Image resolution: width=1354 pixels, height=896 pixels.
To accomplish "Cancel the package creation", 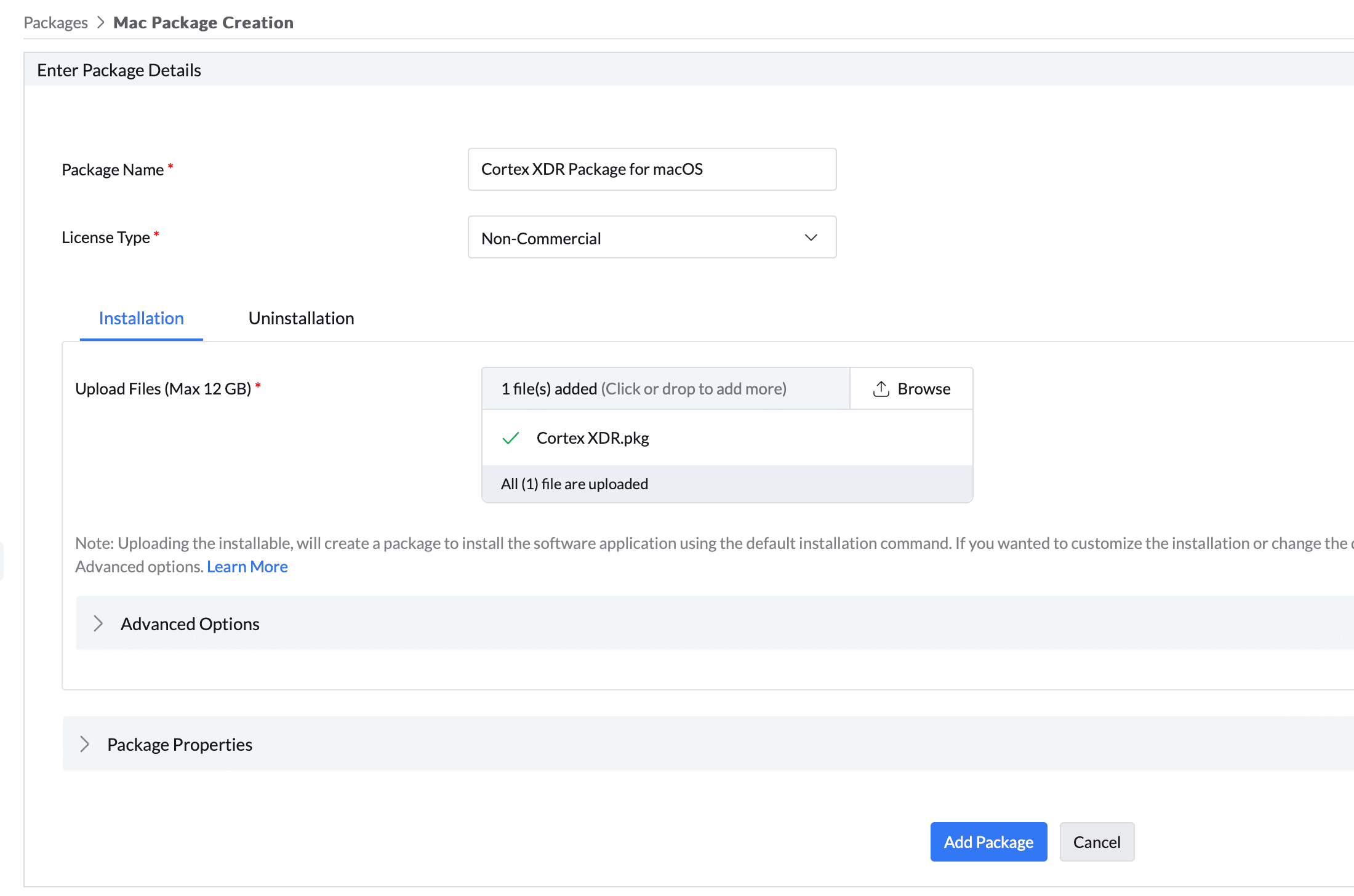I will coord(1097,842).
